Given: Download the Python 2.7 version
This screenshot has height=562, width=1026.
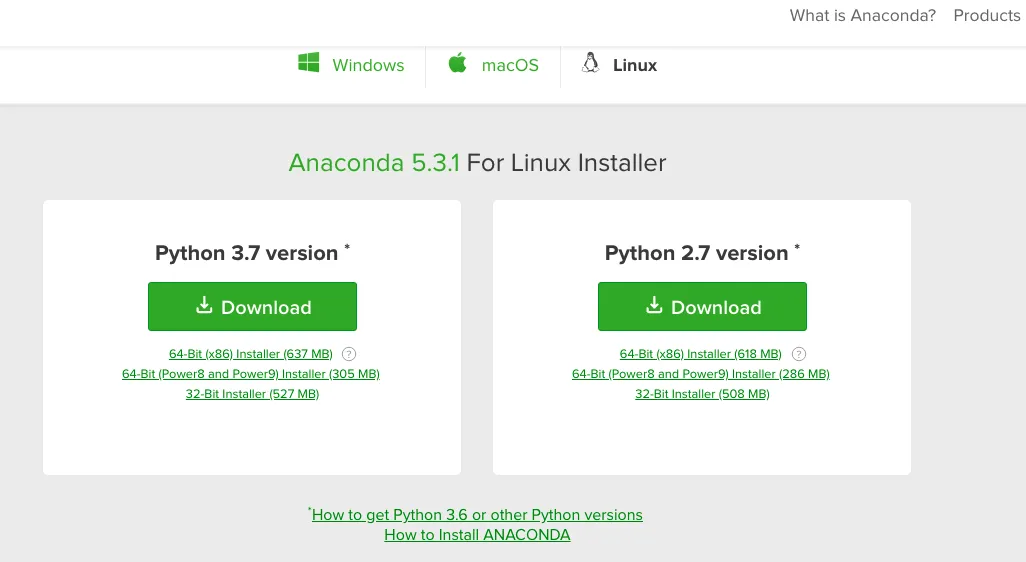Looking at the screenshot, I should point(702,306).
